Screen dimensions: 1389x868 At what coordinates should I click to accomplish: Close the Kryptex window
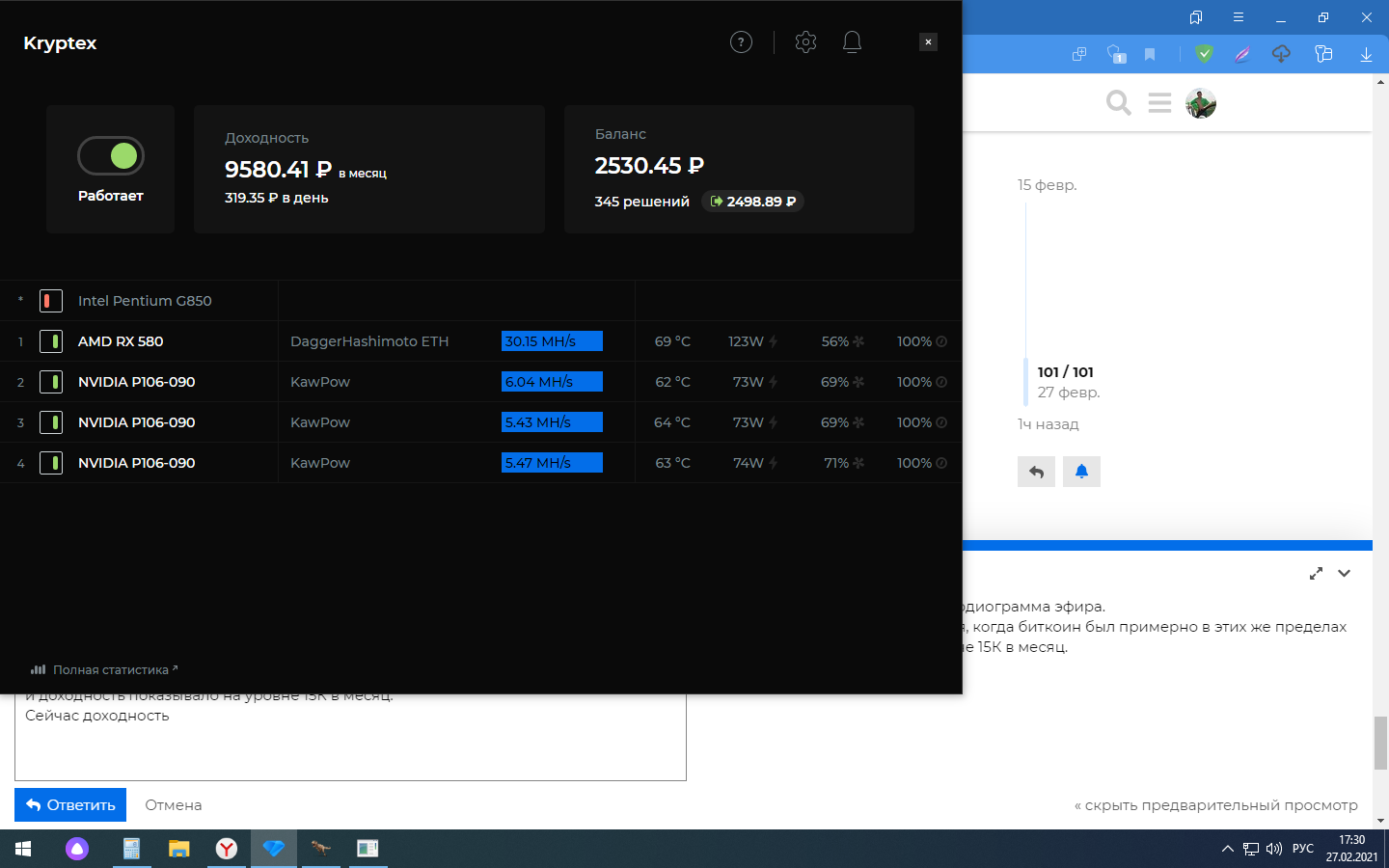pos(928,42)
